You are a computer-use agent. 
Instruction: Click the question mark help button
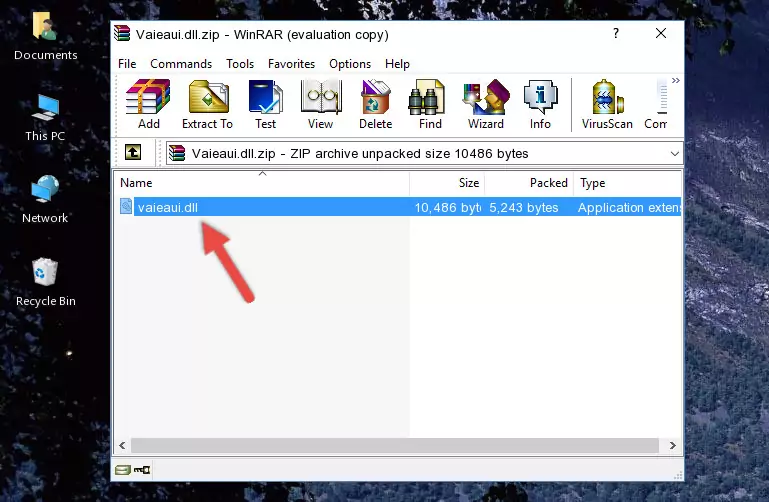(616, 33)
